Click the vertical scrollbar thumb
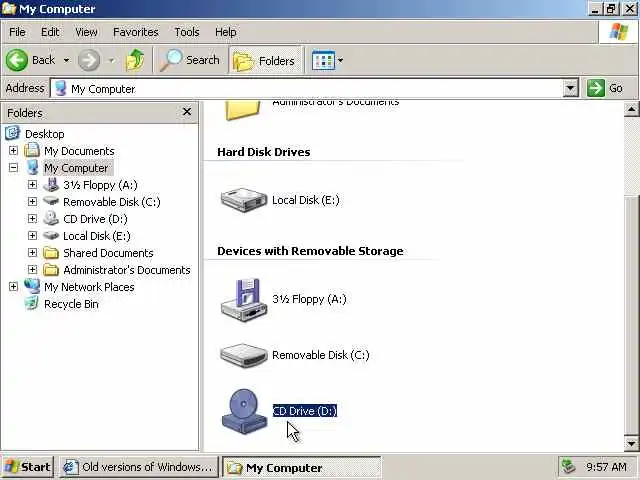 coord(631,314)
